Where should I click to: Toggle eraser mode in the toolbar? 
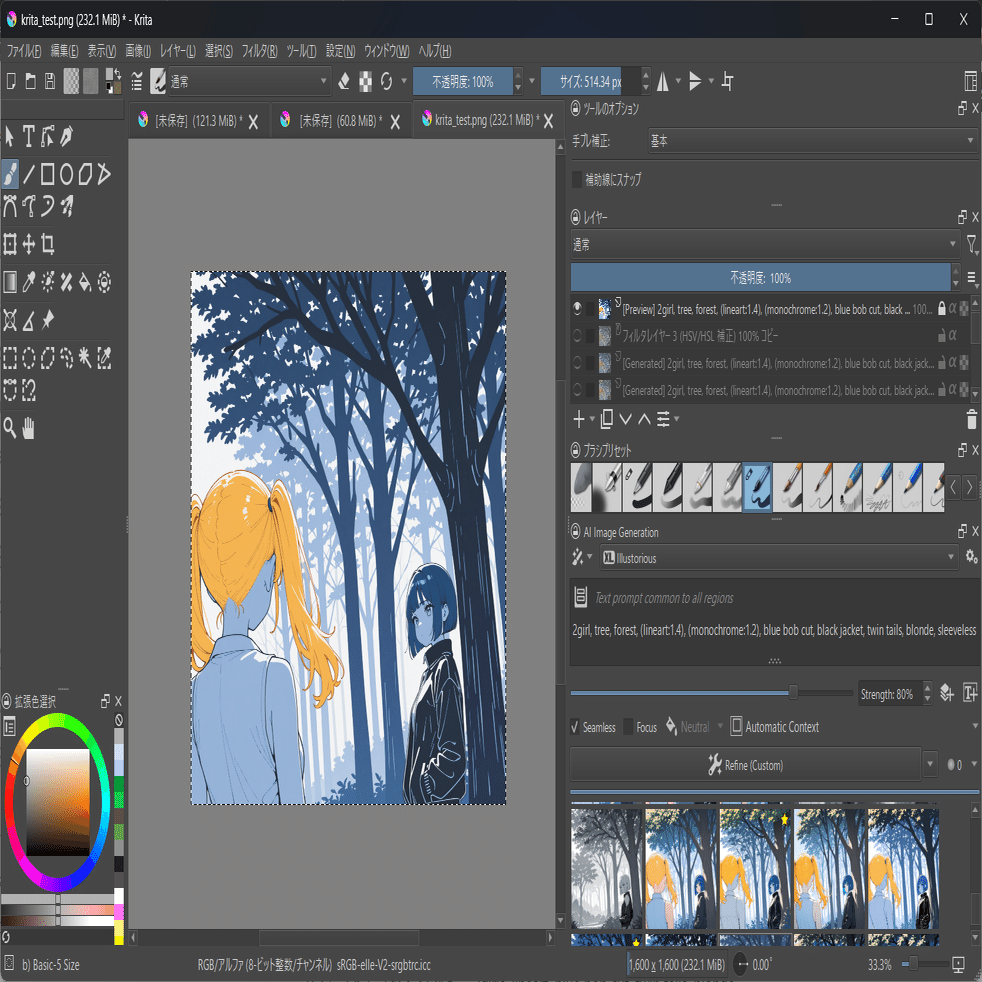coord(344,81)
